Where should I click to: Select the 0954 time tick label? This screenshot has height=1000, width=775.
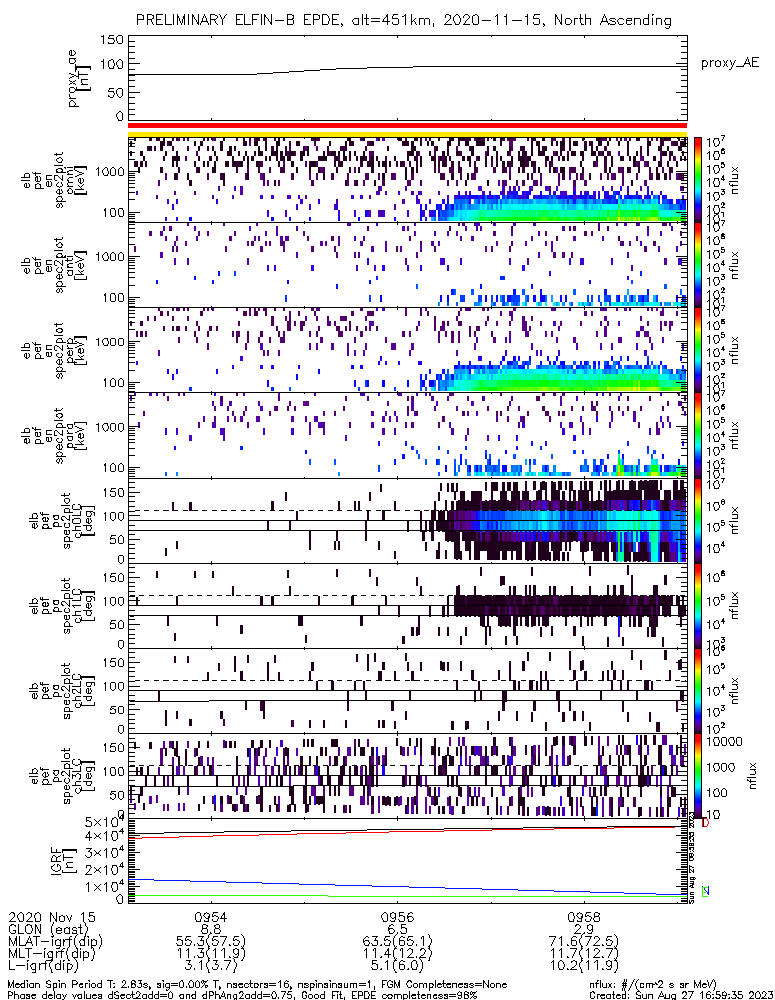(x=210, y=917)
